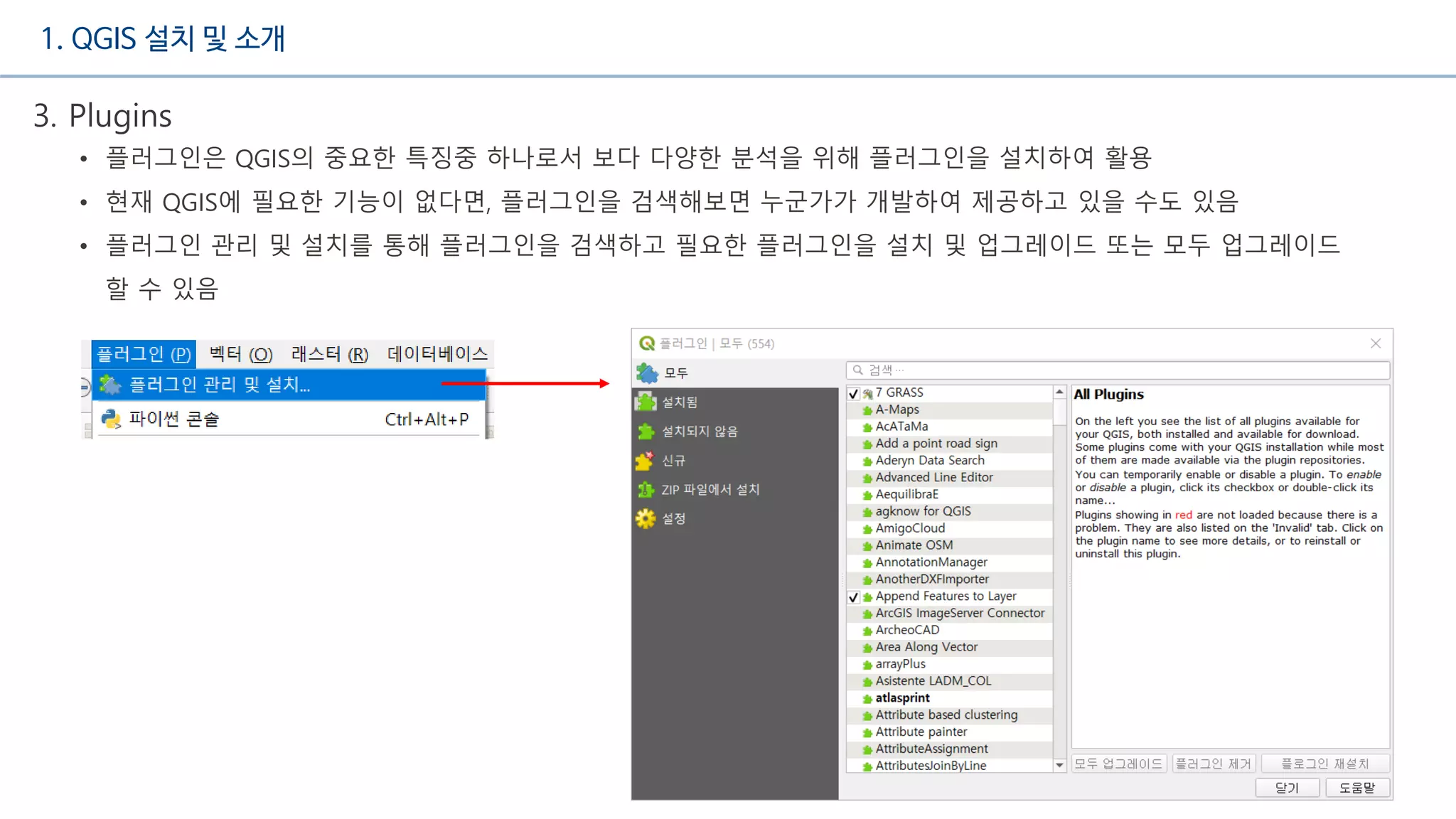Viewport: 1456px width, 819px height.
Task: Click the QGIS logo in dialog title bar
Action: 647,343
